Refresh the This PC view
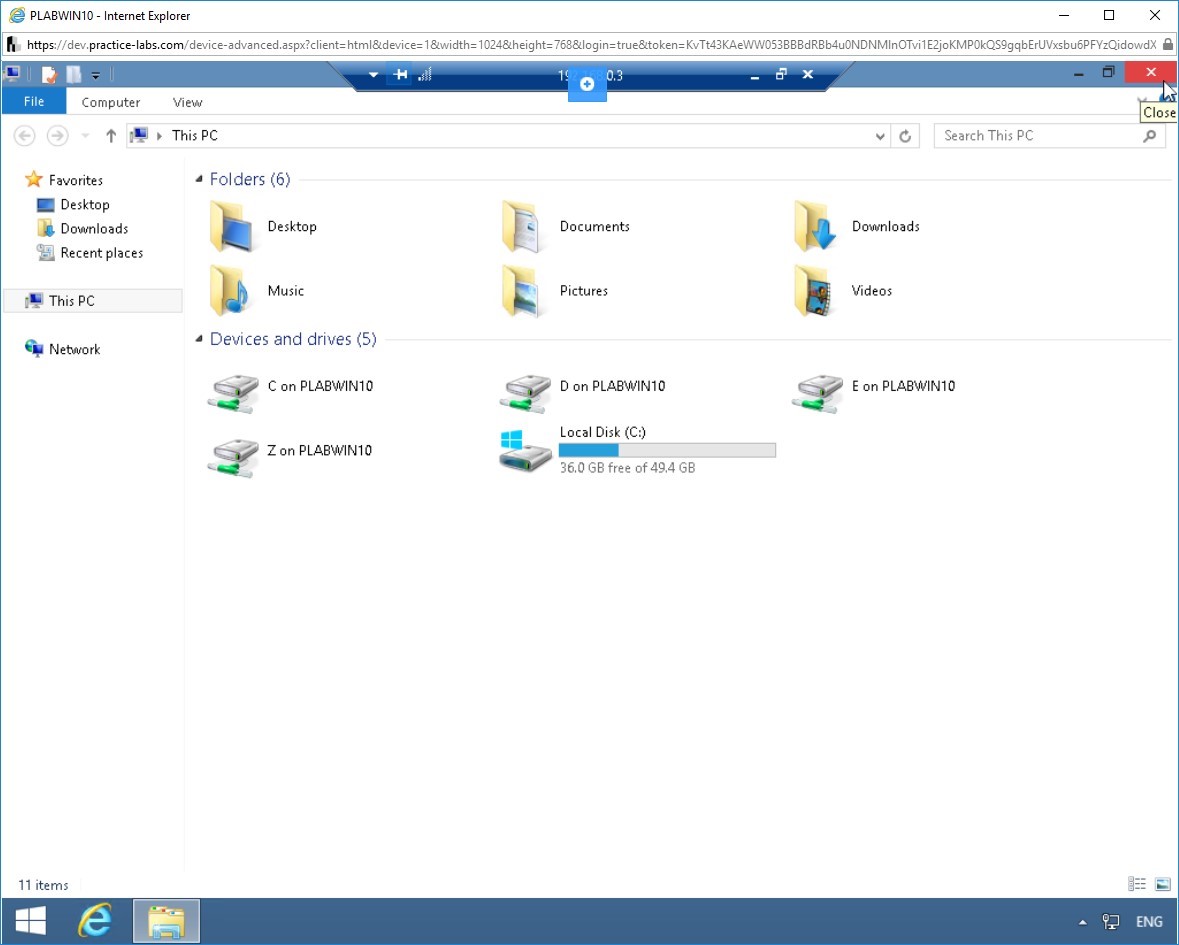1179x945 pixels. click(905, 136)
